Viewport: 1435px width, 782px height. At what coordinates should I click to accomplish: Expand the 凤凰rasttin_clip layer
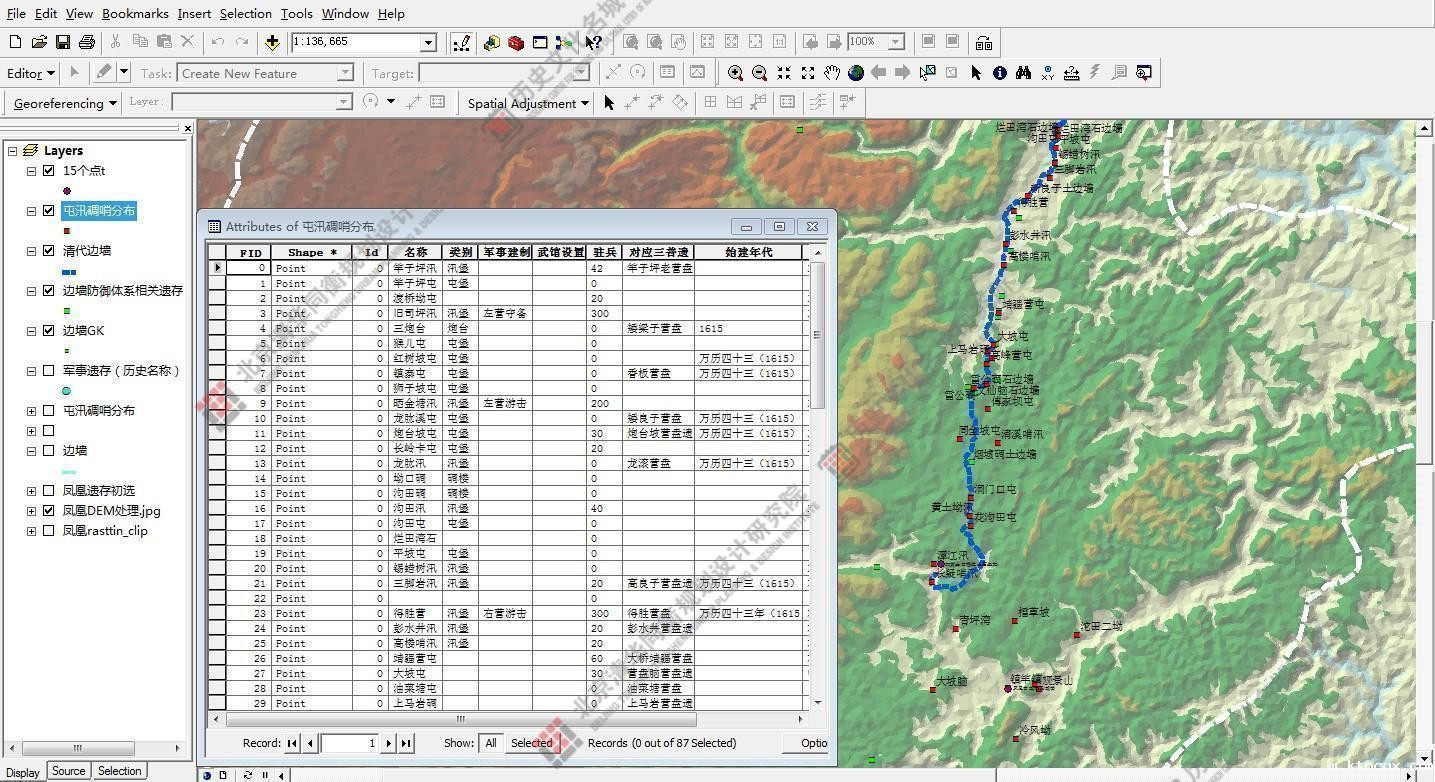tap(31, 531)
